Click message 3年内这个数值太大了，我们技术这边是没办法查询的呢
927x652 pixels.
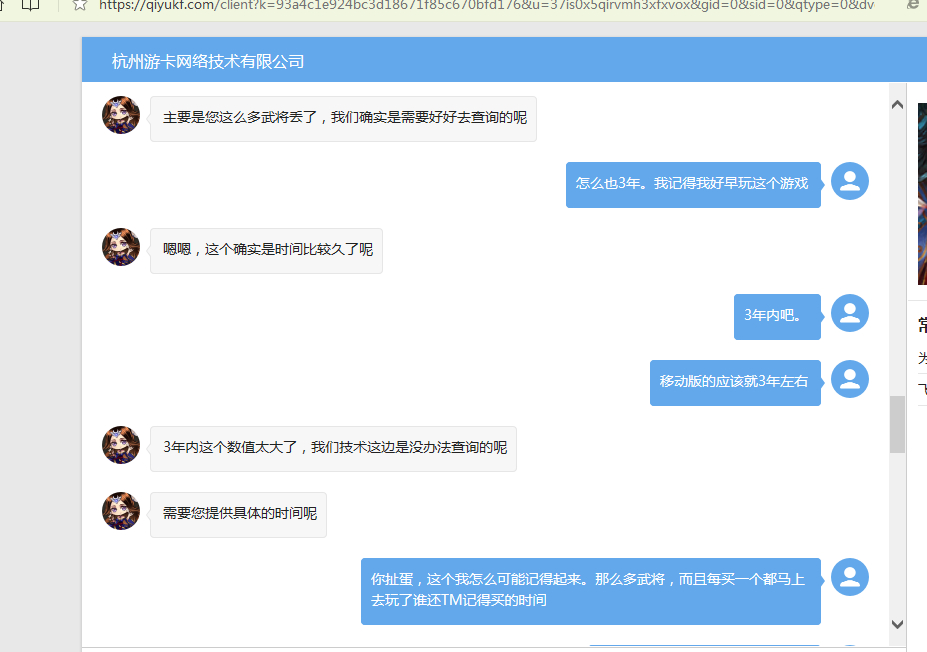point(333,449)
